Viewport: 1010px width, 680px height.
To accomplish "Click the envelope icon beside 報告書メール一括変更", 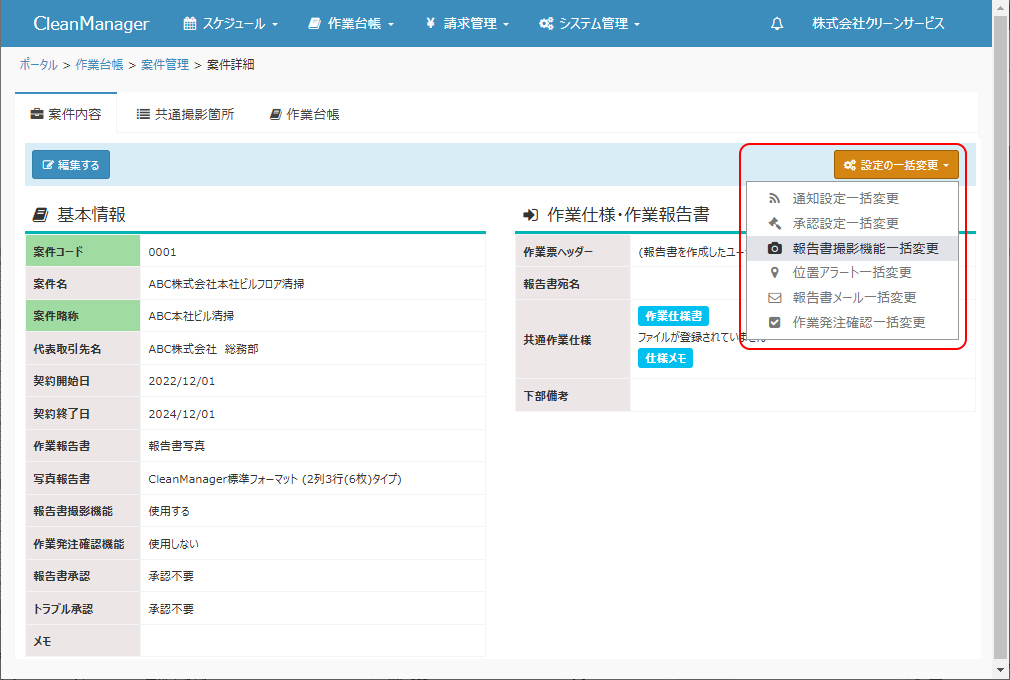I will (x=774, y=297).
